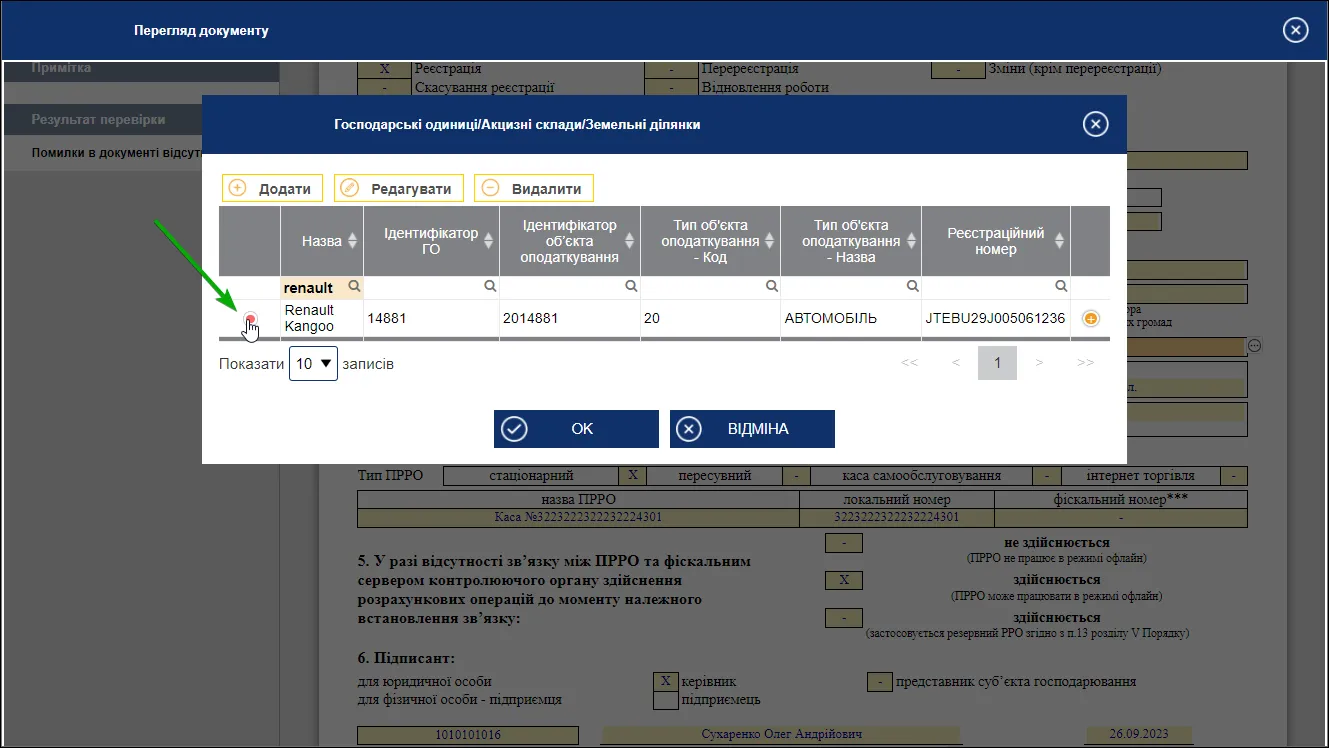Image resolution: width=1329 pixels, height=748 pixels.
Task: Click Додати to add a unit
Action: click(x=272, y=188)
